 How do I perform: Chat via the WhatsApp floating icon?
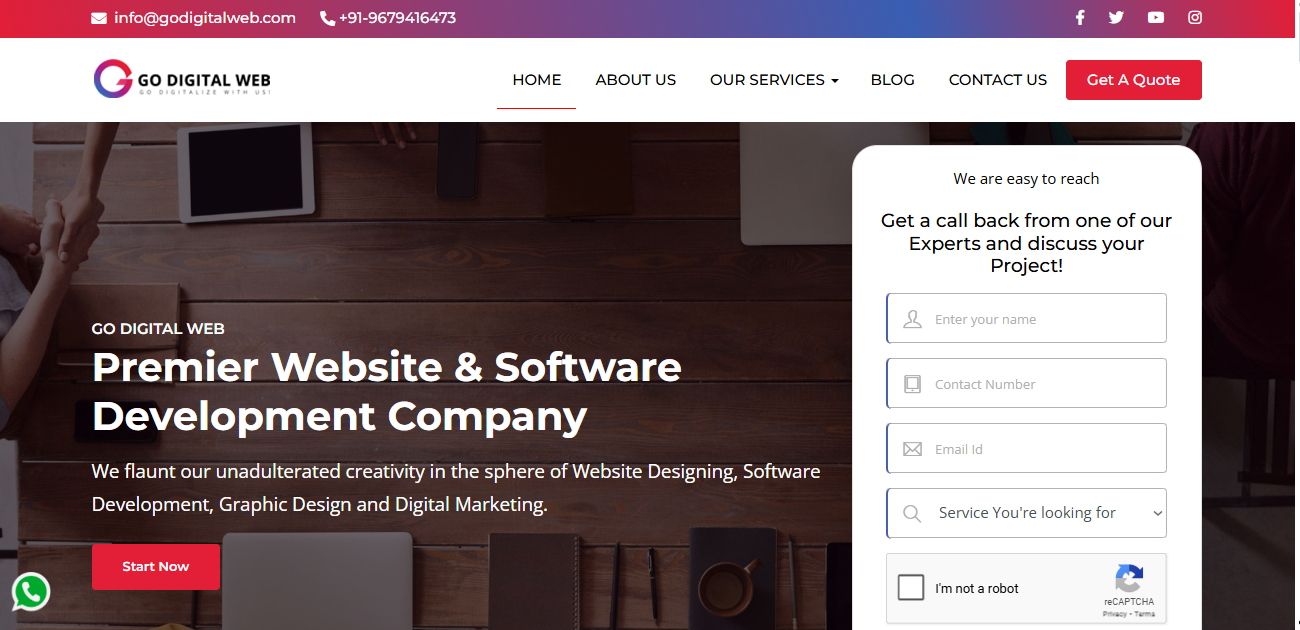pos(31,592)
